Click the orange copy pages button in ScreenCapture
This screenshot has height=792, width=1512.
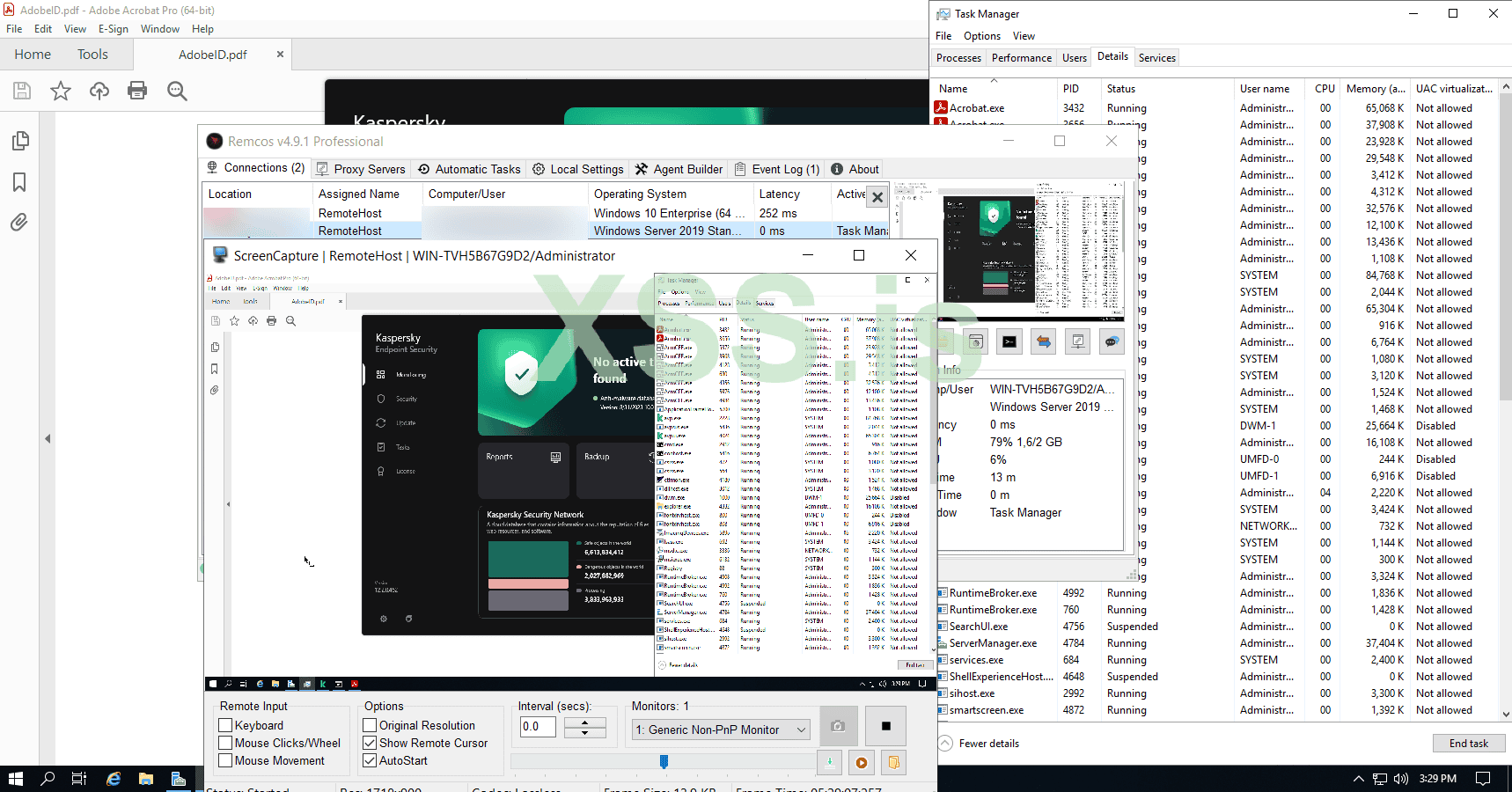coord(894,763)
